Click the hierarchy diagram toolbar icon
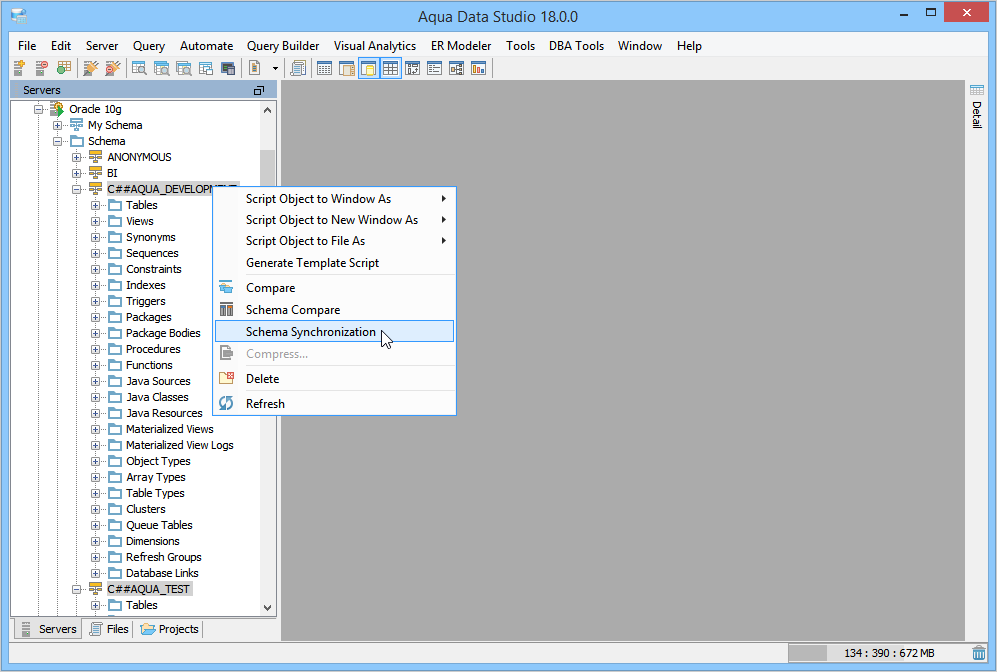The height and width of the screenshot is (672, 997). pyautogui.click(x=457, y=68)
